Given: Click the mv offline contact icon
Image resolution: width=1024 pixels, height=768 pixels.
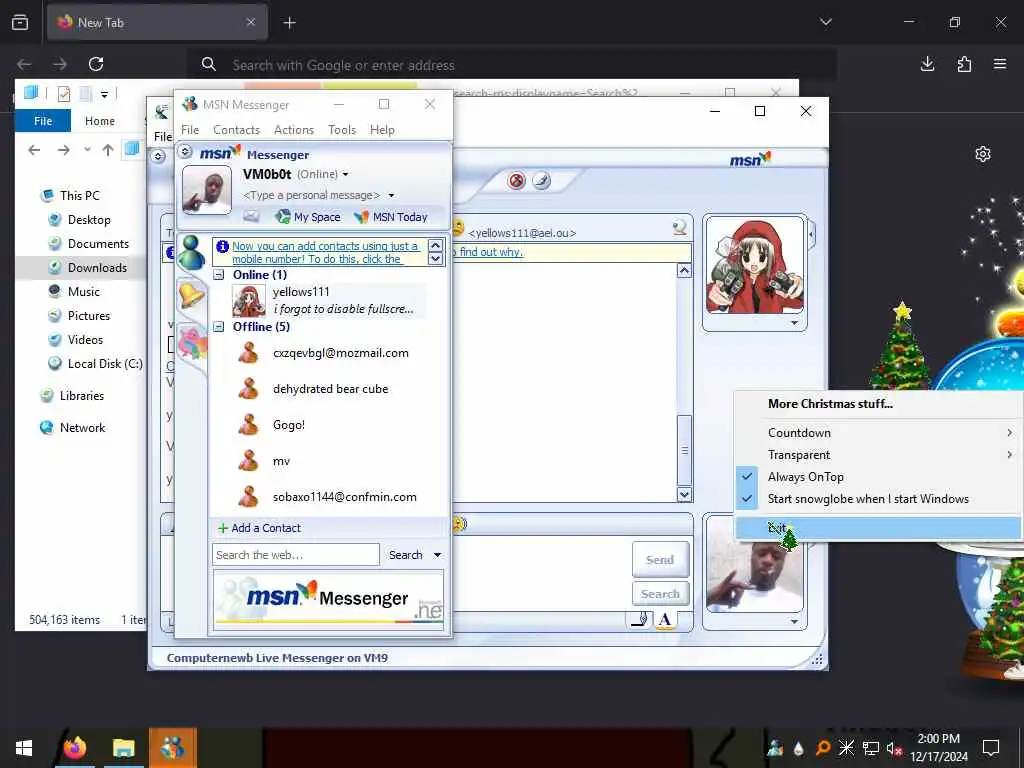Looking at the screenshot, I should (x=248, y=461).
